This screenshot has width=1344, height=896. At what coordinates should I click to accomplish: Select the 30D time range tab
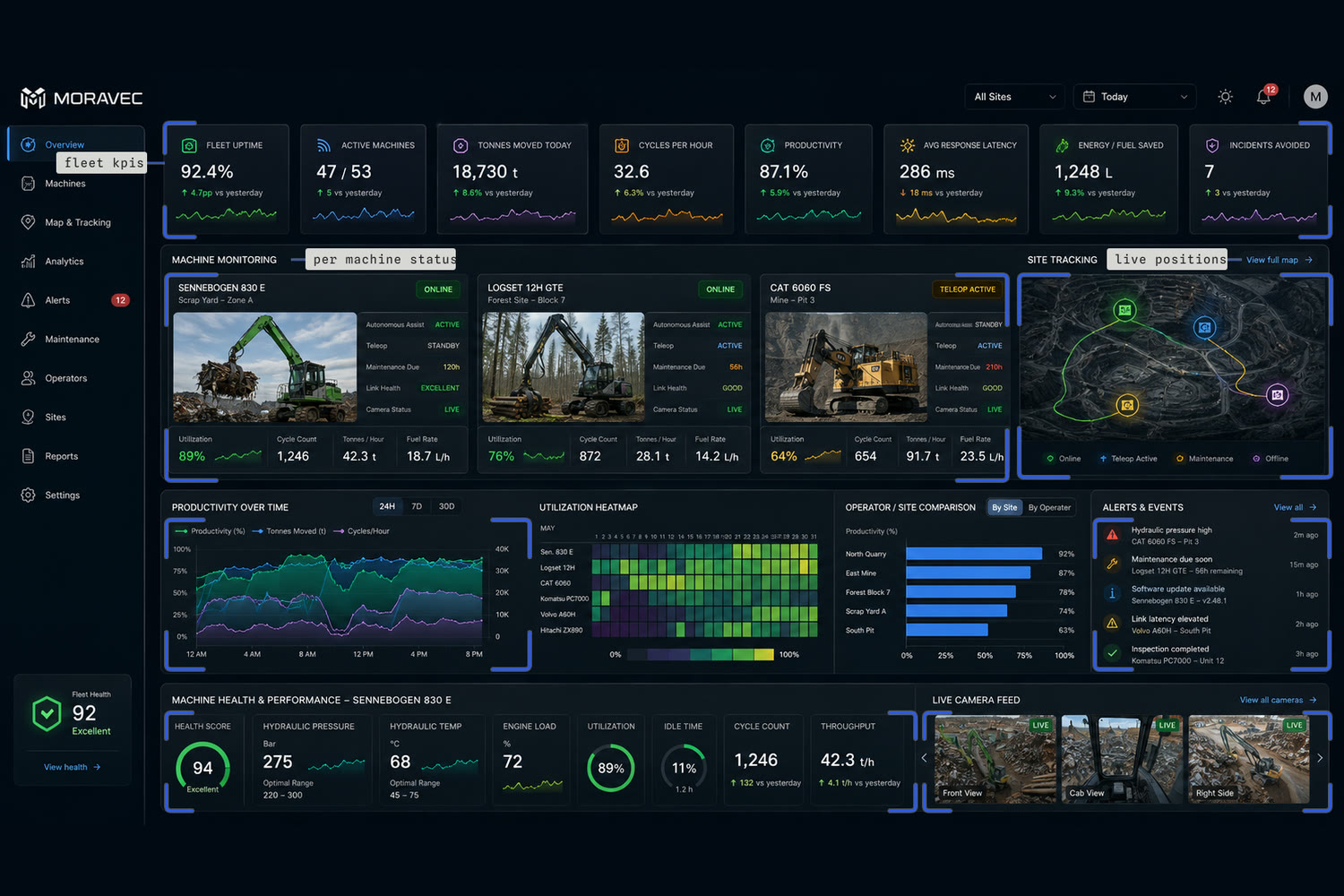[x=446, y=506]
